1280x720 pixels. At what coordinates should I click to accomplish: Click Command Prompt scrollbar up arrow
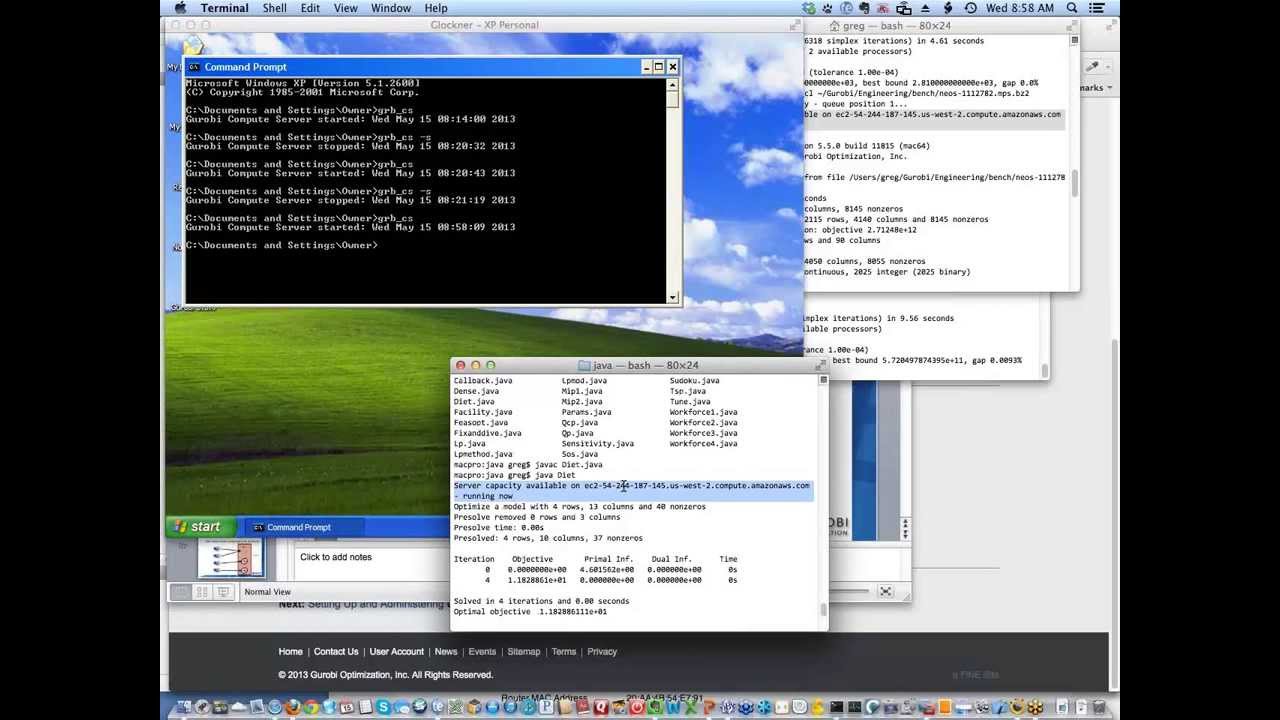coord(673,85)
